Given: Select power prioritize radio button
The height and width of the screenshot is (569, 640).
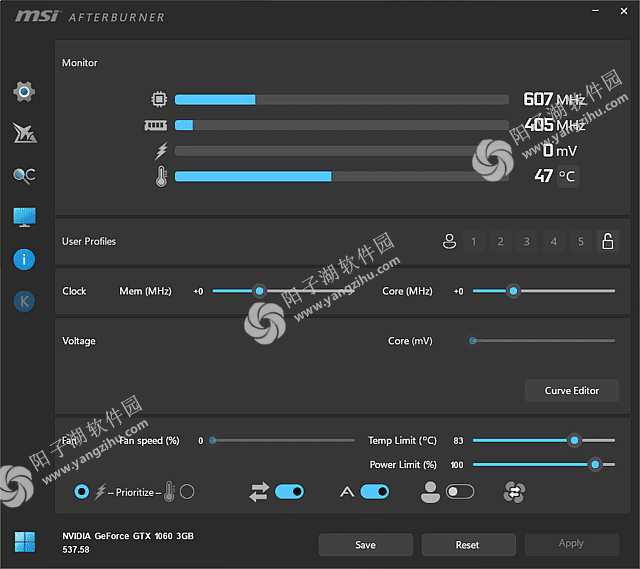Looking at the screenshot, I should tap(82, 492).
